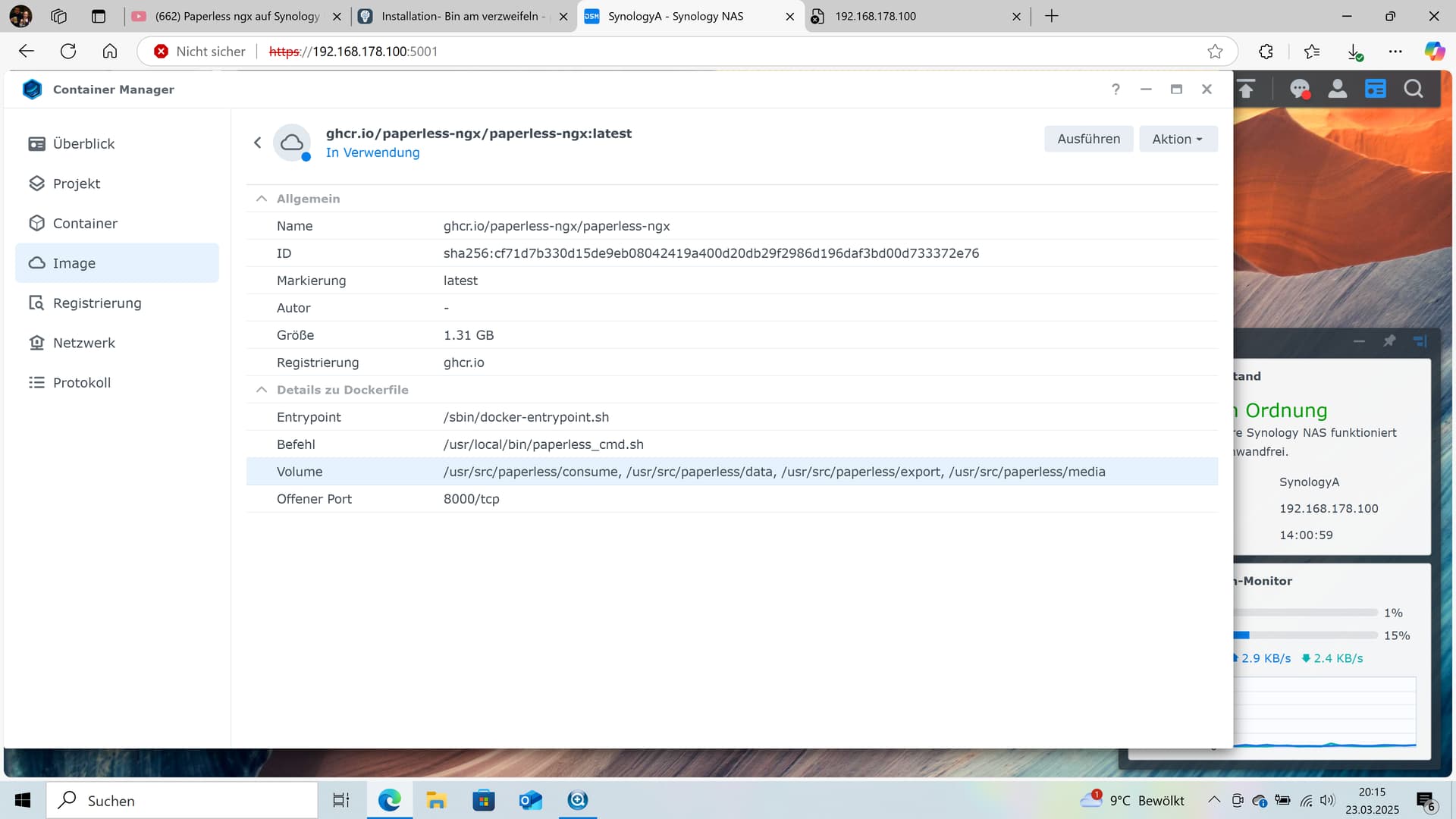
Task: Click the Ausführen button
Action: coord(1088,139)
